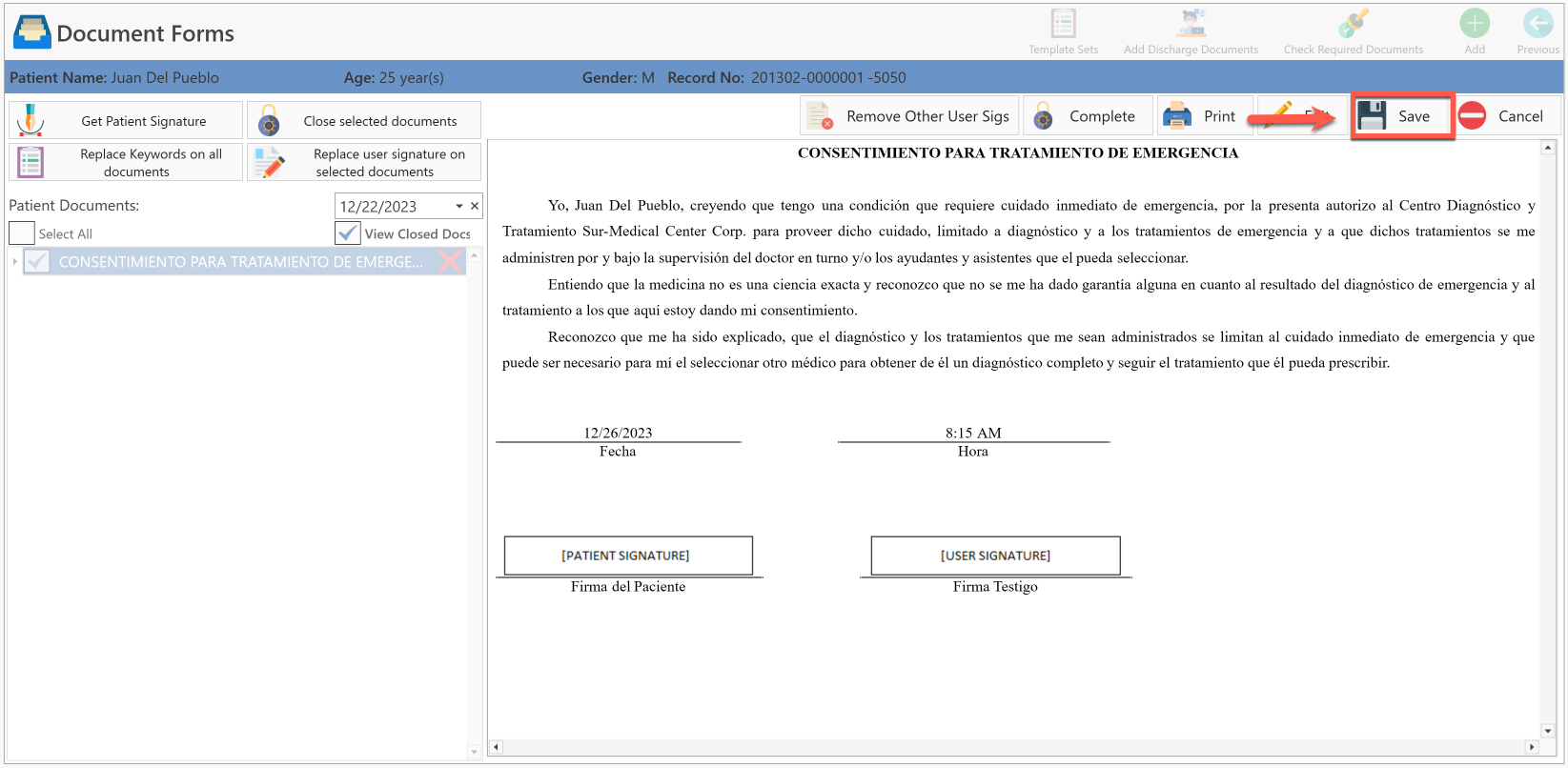Screen dimensions: 1568x768
Task: Click the Complete button
Action: point(1088,116)
